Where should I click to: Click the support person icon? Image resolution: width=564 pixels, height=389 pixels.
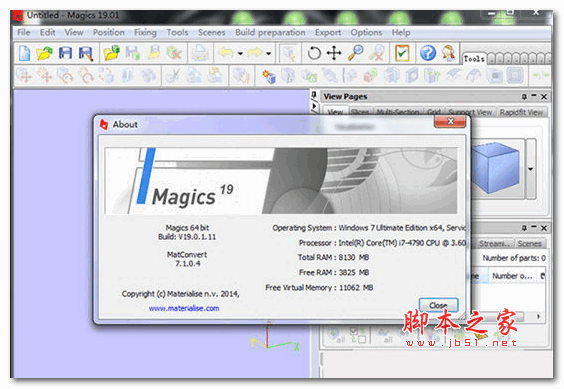[449, 53]
